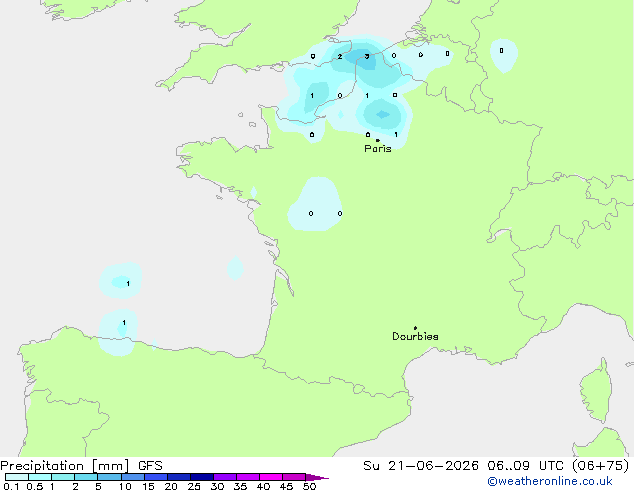The height and width of the screenshot is (490, 634).
Task: Open the weatheronline.co.uk copyright link
Action: click(x=550, y=482)
